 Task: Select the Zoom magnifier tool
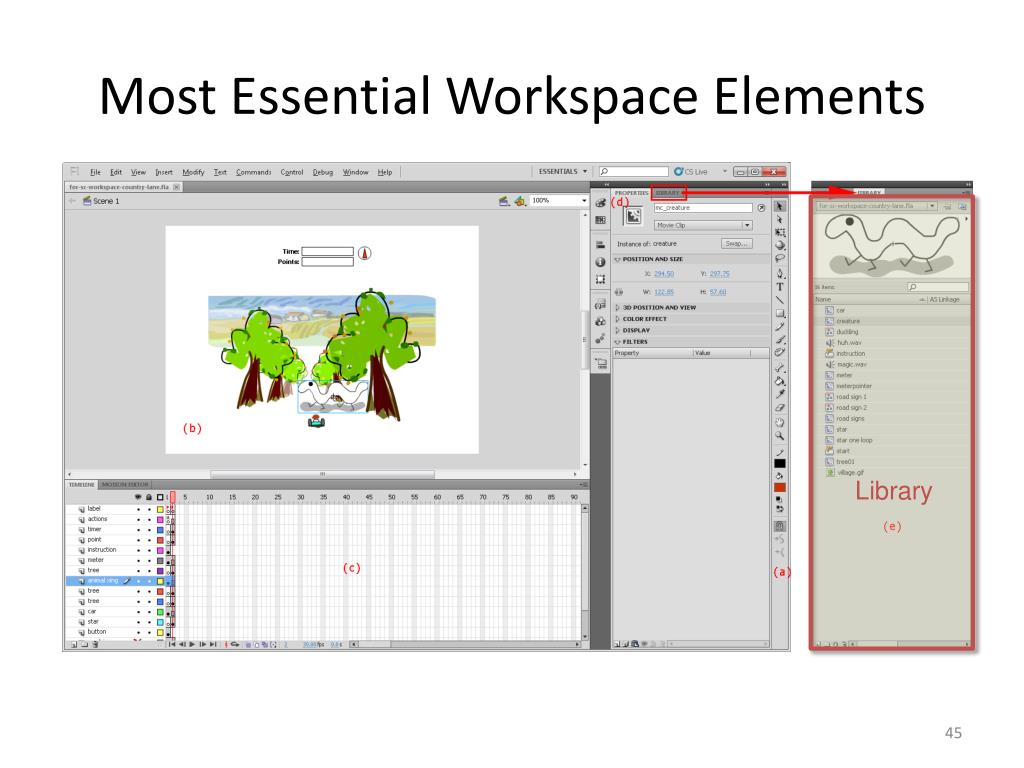[780, 436]
